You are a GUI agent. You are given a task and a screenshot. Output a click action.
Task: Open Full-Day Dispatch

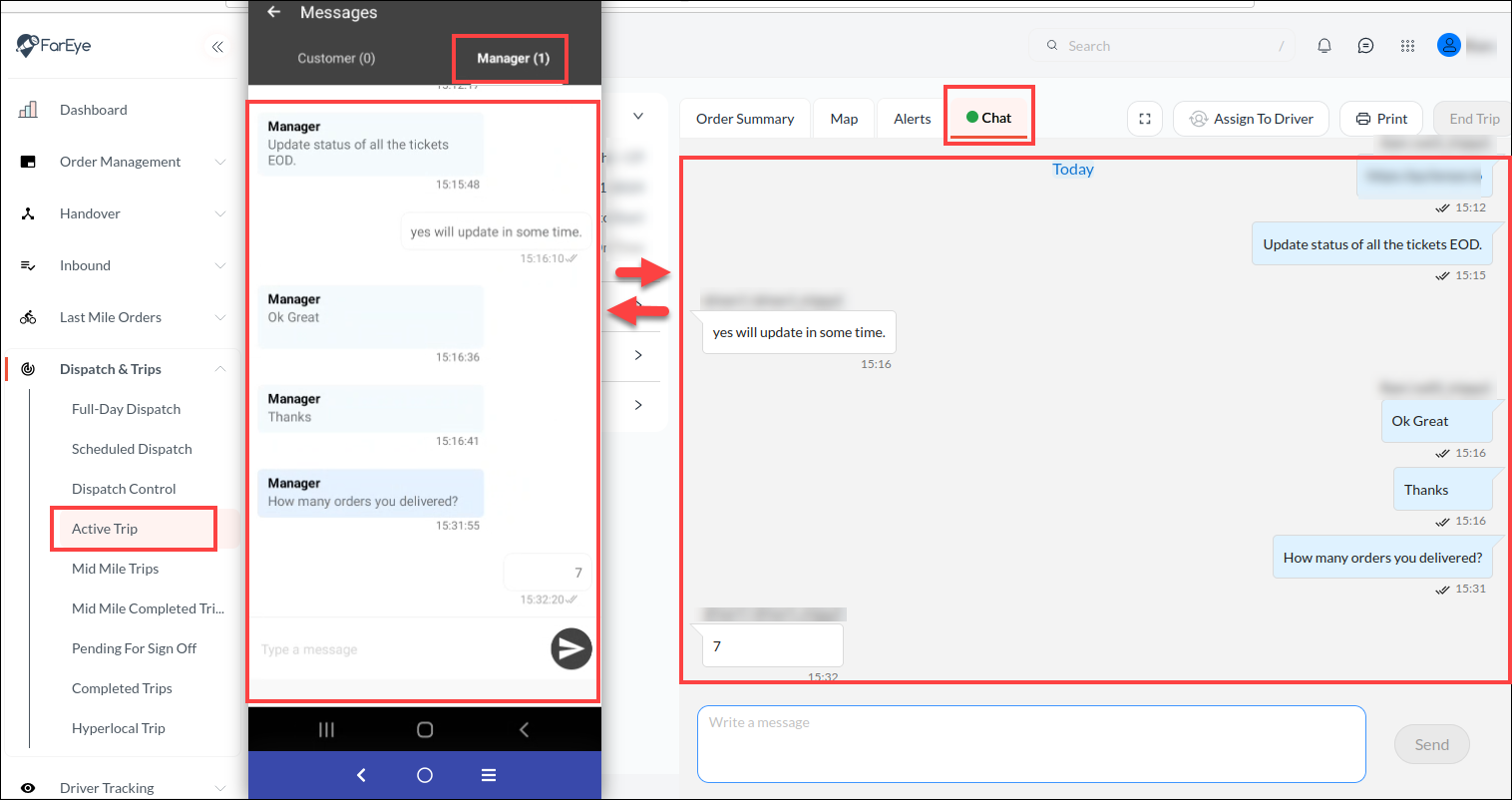click(126, 409)
